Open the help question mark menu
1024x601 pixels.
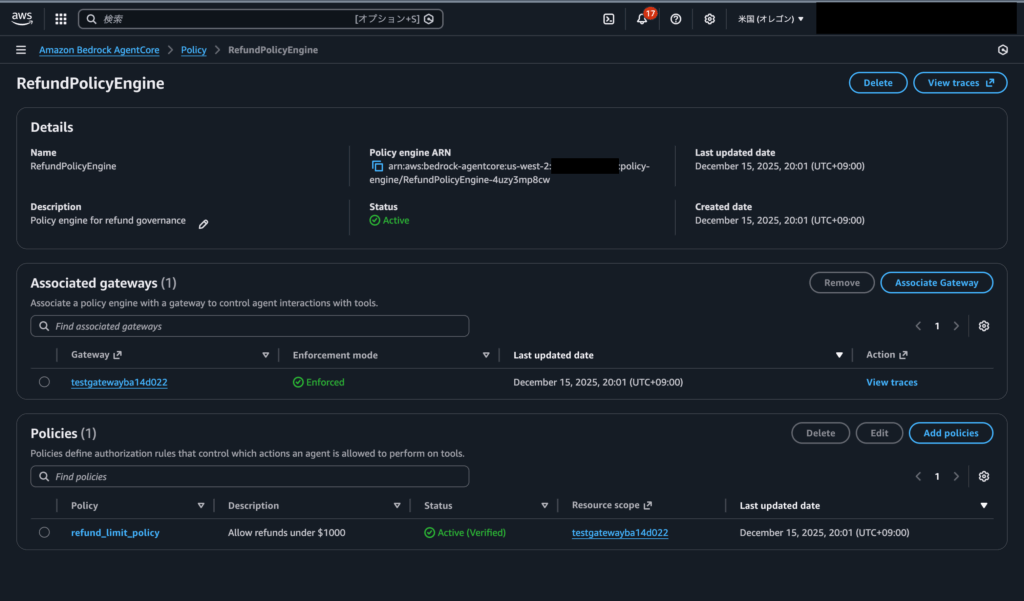pyautogui.click(x=676, y=19)
